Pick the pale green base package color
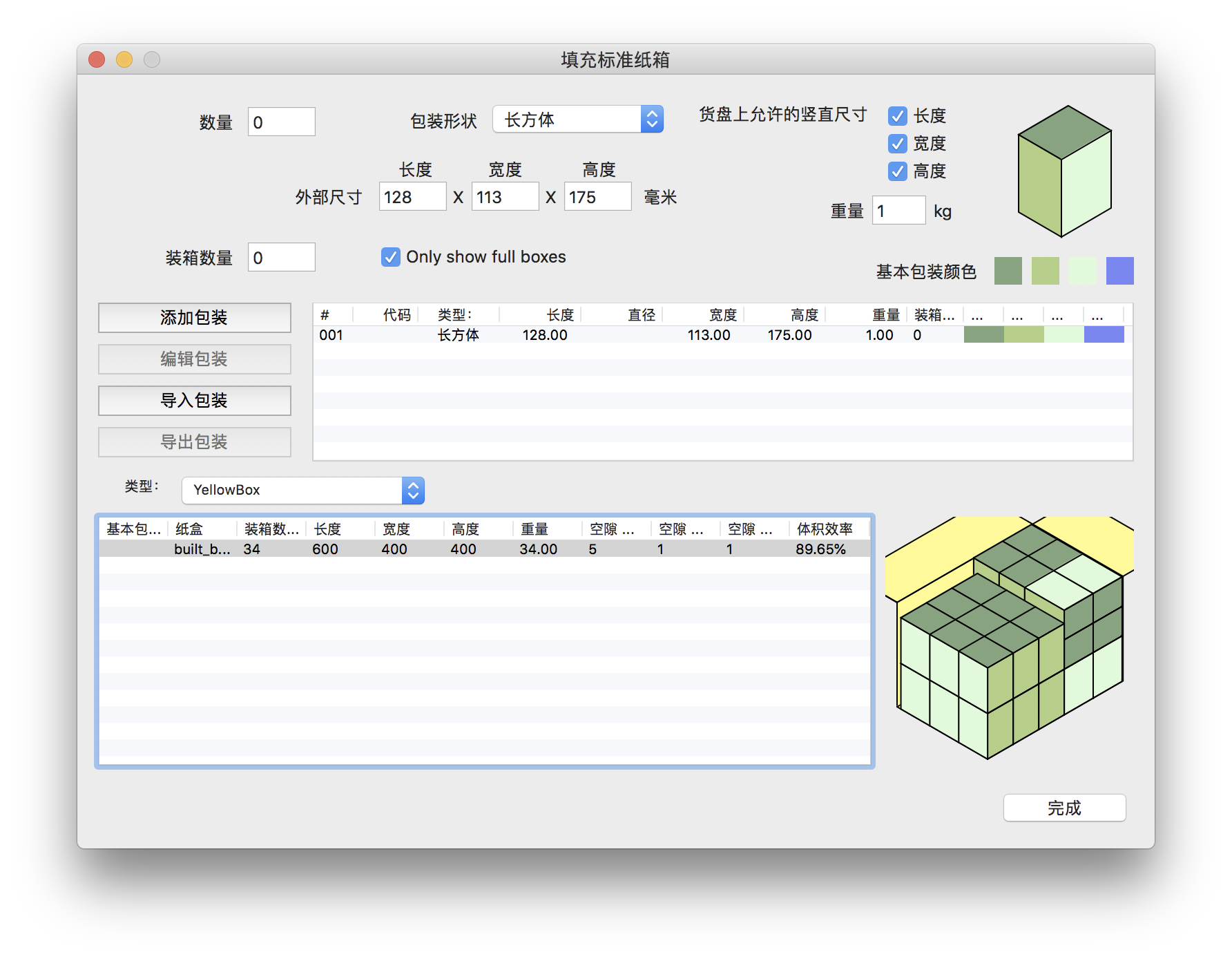The image size is (1232, 959). pyautogui.click(x=1082, y=271)
